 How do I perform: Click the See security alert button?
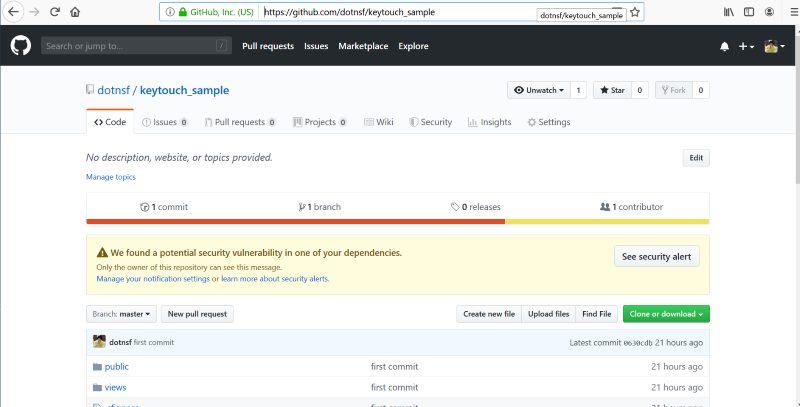coord(656,257)
